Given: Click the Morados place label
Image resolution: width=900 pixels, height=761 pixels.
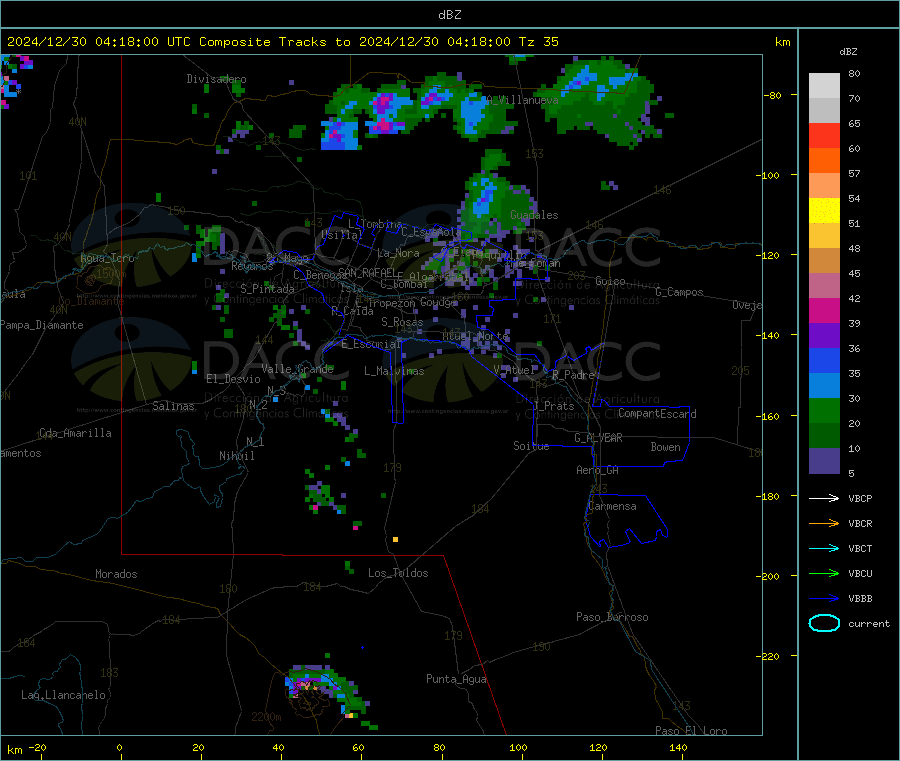Looking at the screenshot, I should [117, 574].
